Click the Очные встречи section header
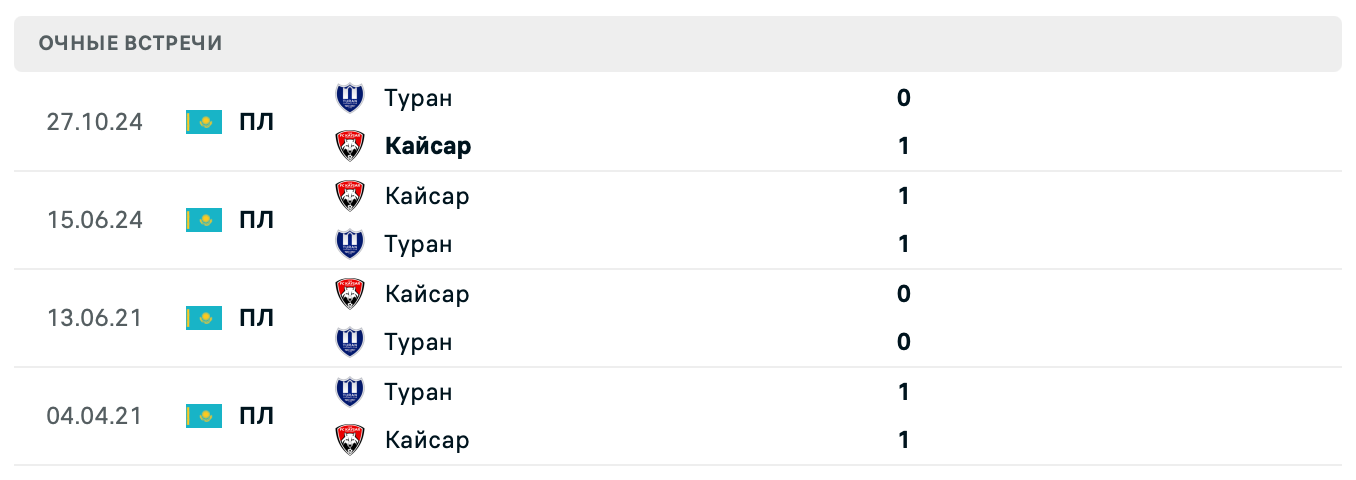 tap(130, 43)
